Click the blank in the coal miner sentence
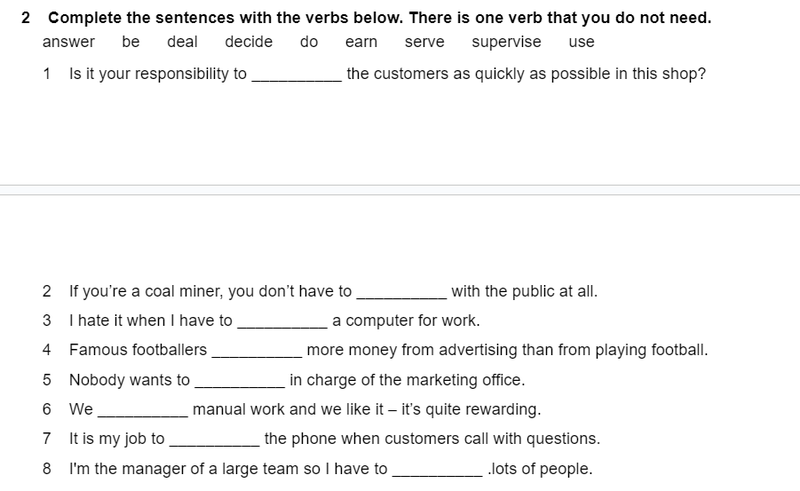The width and height of the screenshot is (800, 491). 401,292
